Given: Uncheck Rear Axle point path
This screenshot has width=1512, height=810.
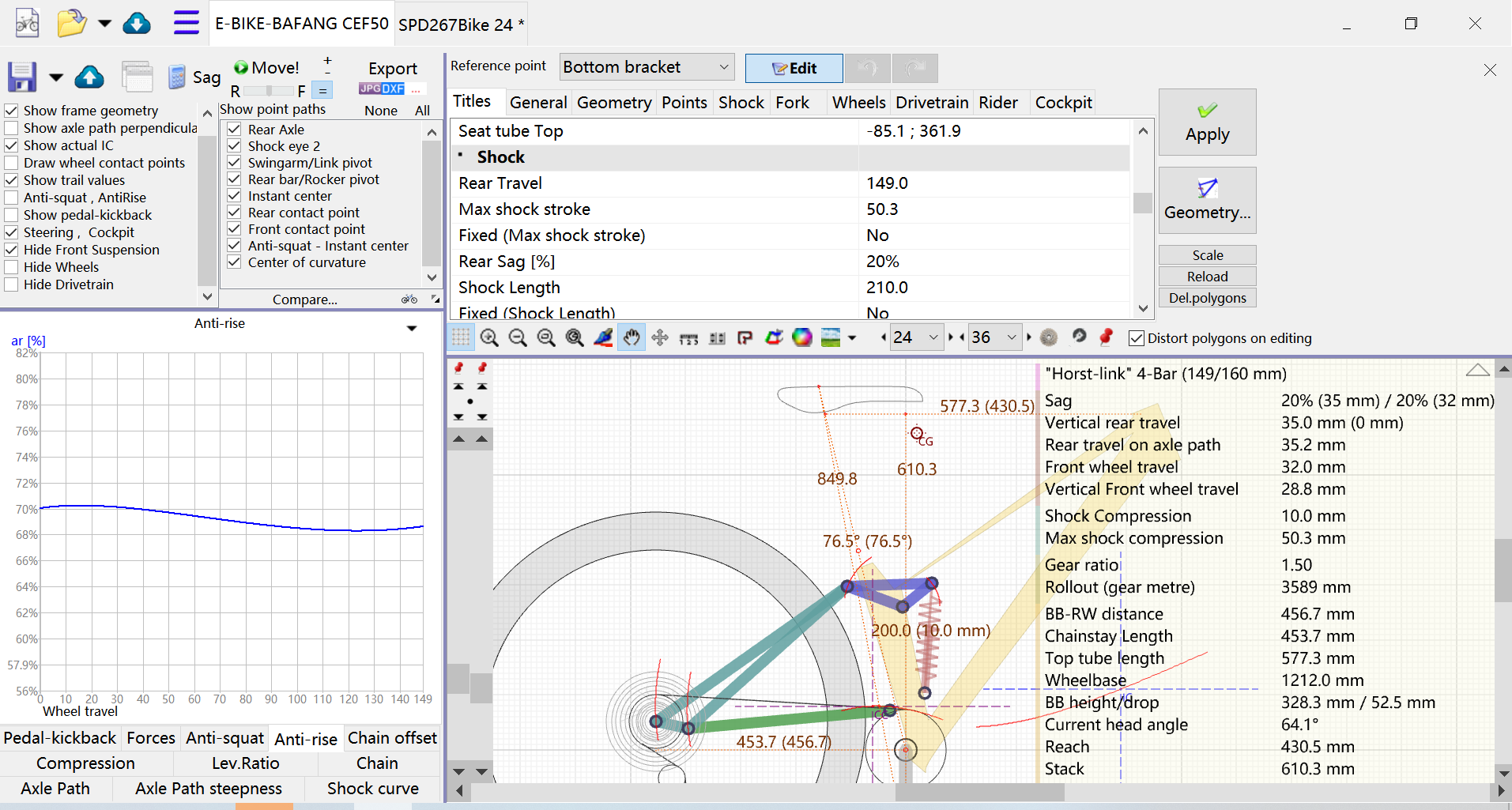Looking at the screenshot, I should (x=234, y=129).
